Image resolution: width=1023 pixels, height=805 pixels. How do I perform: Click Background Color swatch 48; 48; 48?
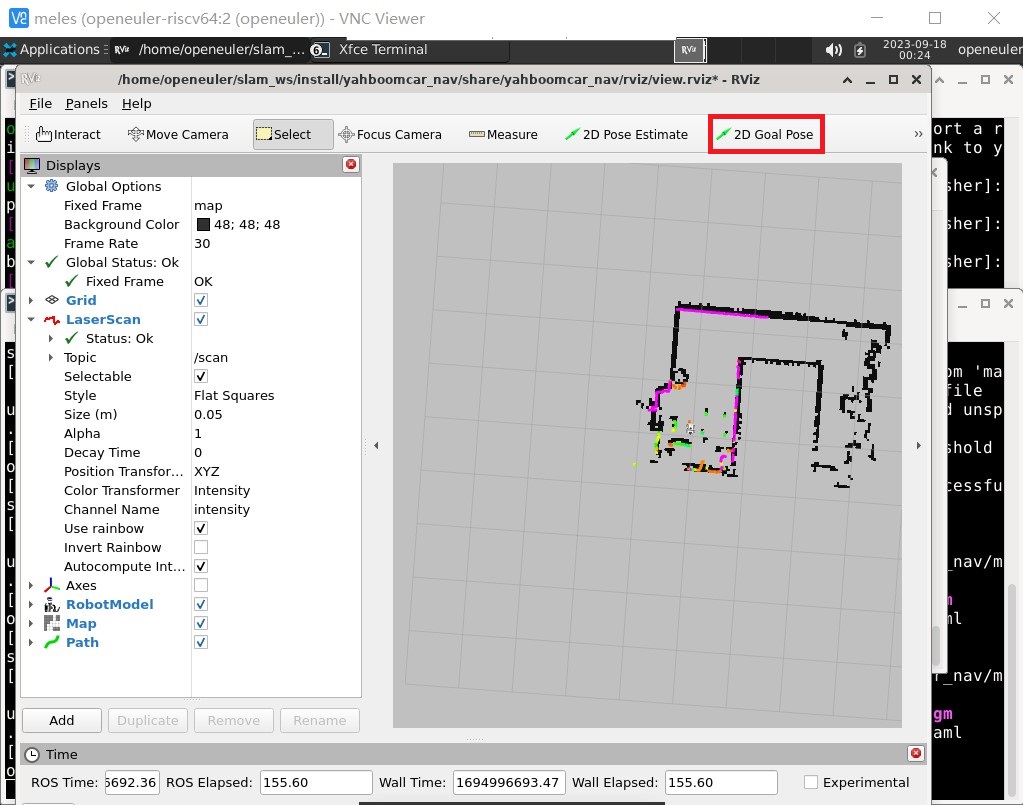pyautogui.click(x=204, y=224)
